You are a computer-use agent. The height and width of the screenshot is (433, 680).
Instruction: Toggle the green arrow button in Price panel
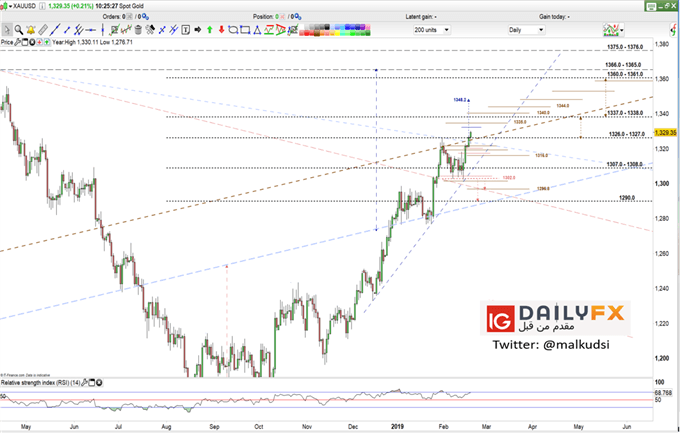point(46,42)
